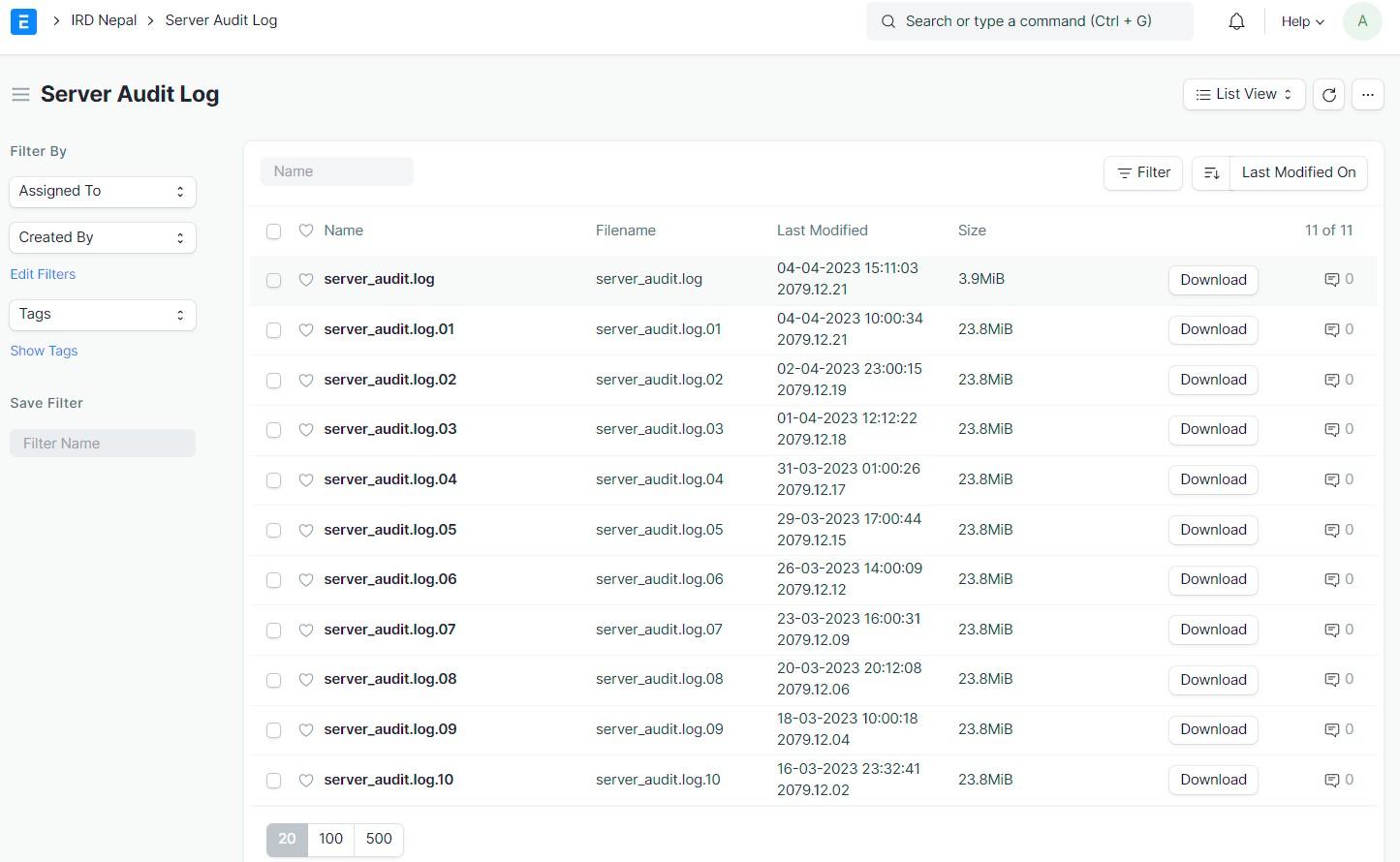The image size is (1400, 862).
Task: Download the server_audit.log.07 file
Action: 1213,630
